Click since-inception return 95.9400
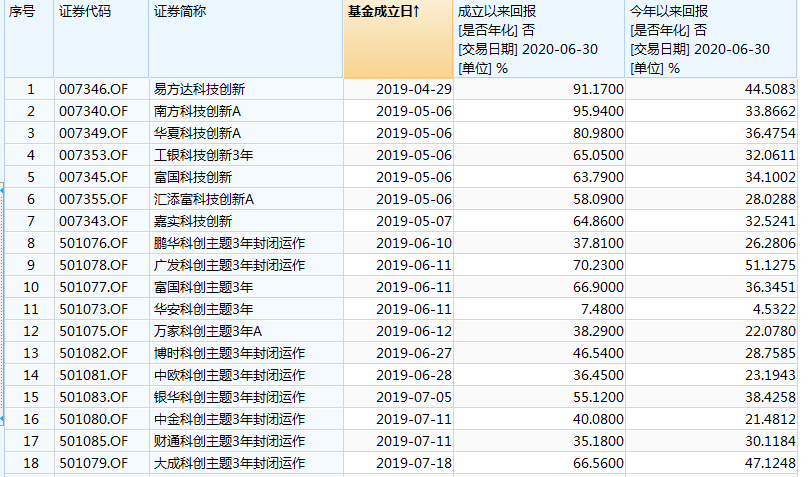The width and height of the screenshot is (812, 477). tap(598, 111)
